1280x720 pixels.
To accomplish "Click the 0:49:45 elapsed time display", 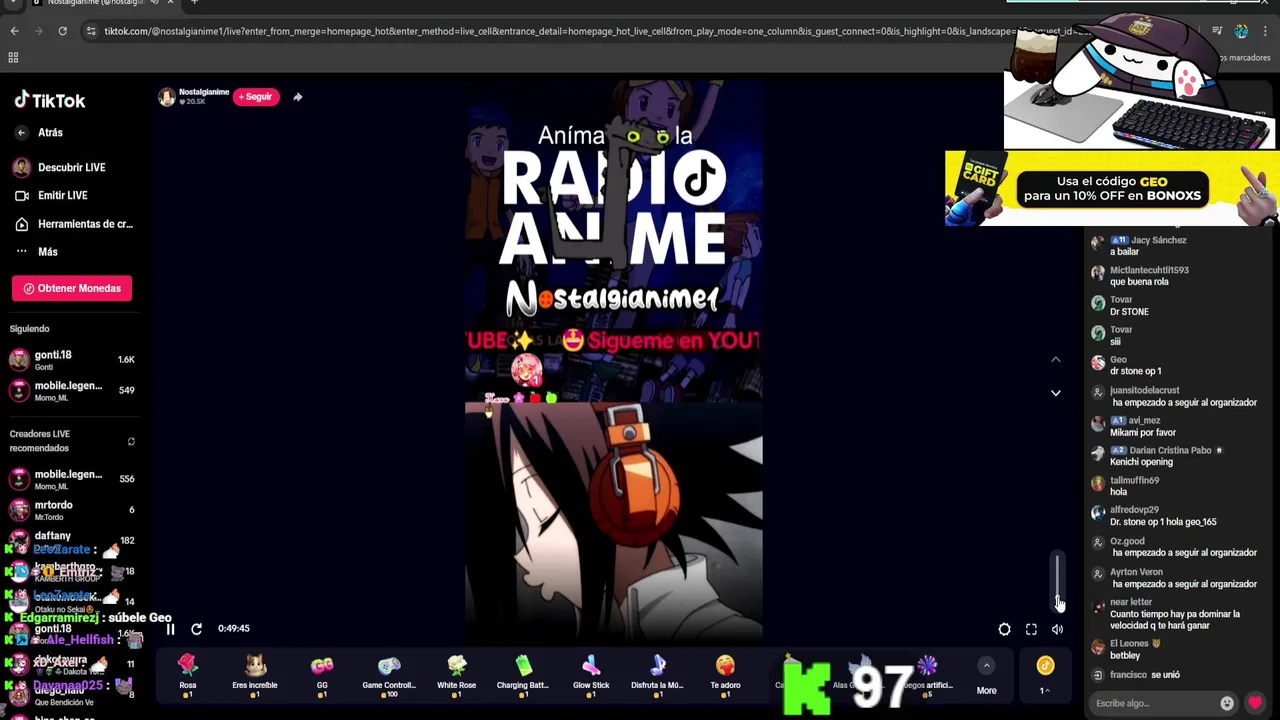I will pos(234,629).
